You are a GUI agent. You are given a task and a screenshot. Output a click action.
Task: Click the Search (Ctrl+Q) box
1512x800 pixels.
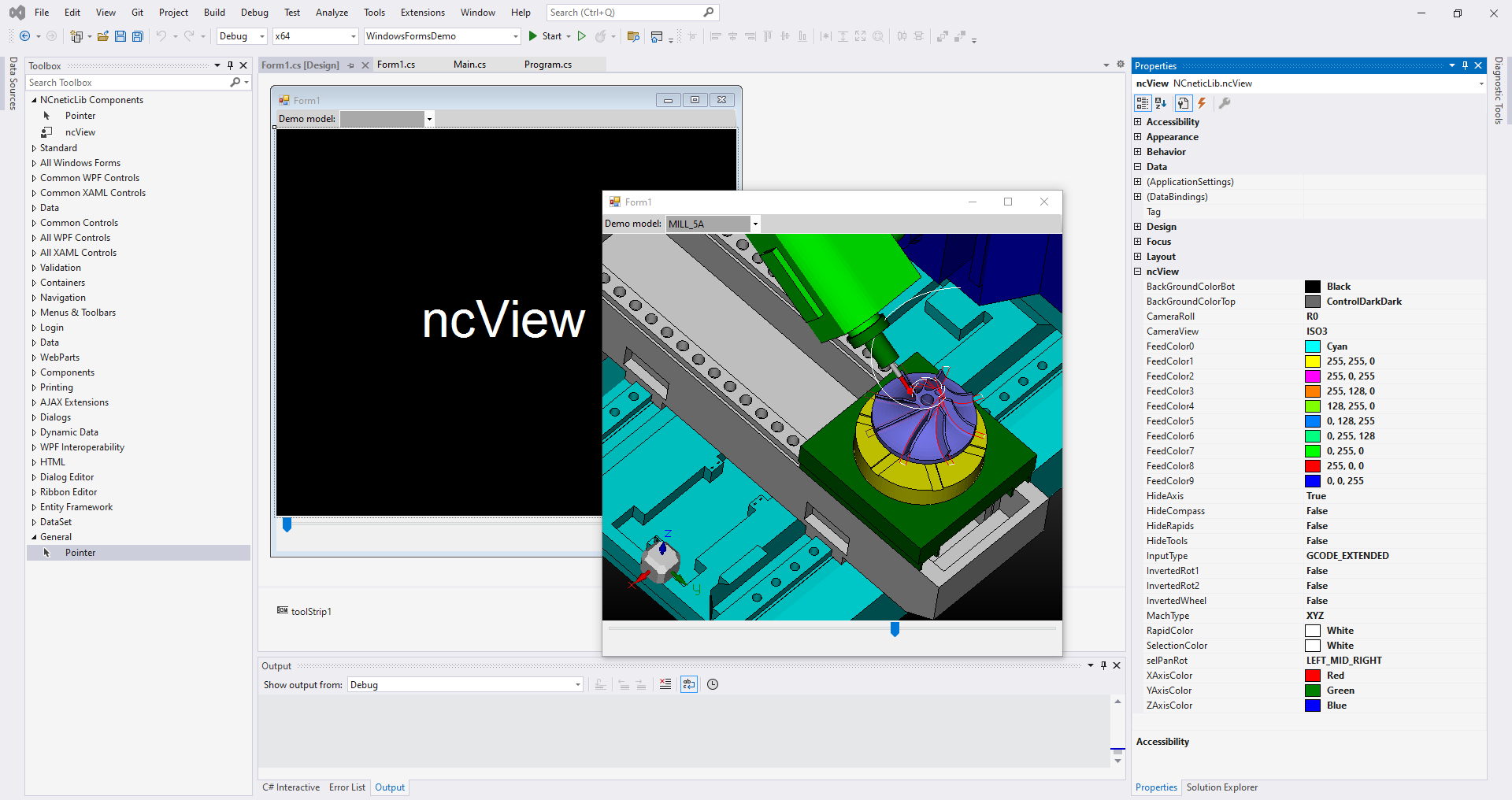(x=632, y=13)
